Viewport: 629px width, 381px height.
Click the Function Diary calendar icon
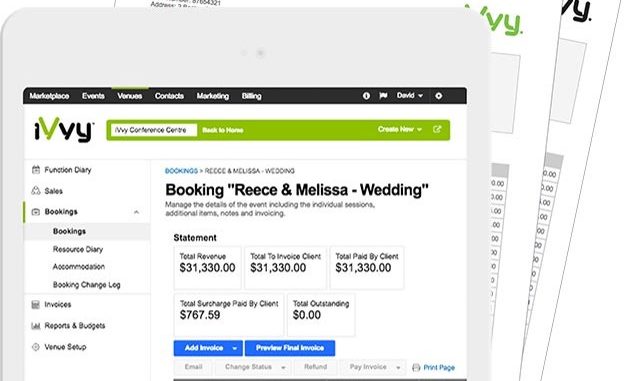(36, 170)
